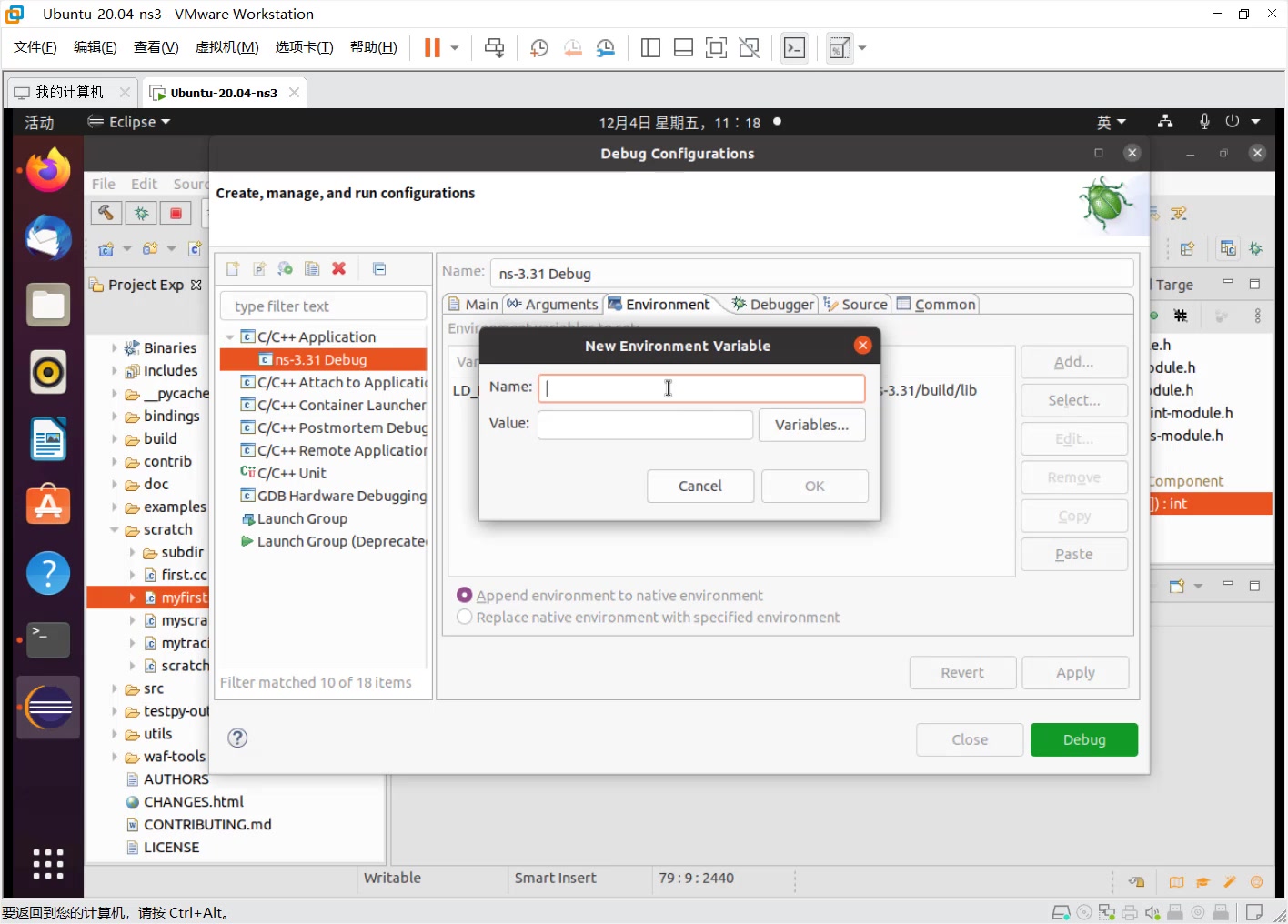Switch to the Source tab
This screenshot has width=1288, height=924.
coord(856,305)
